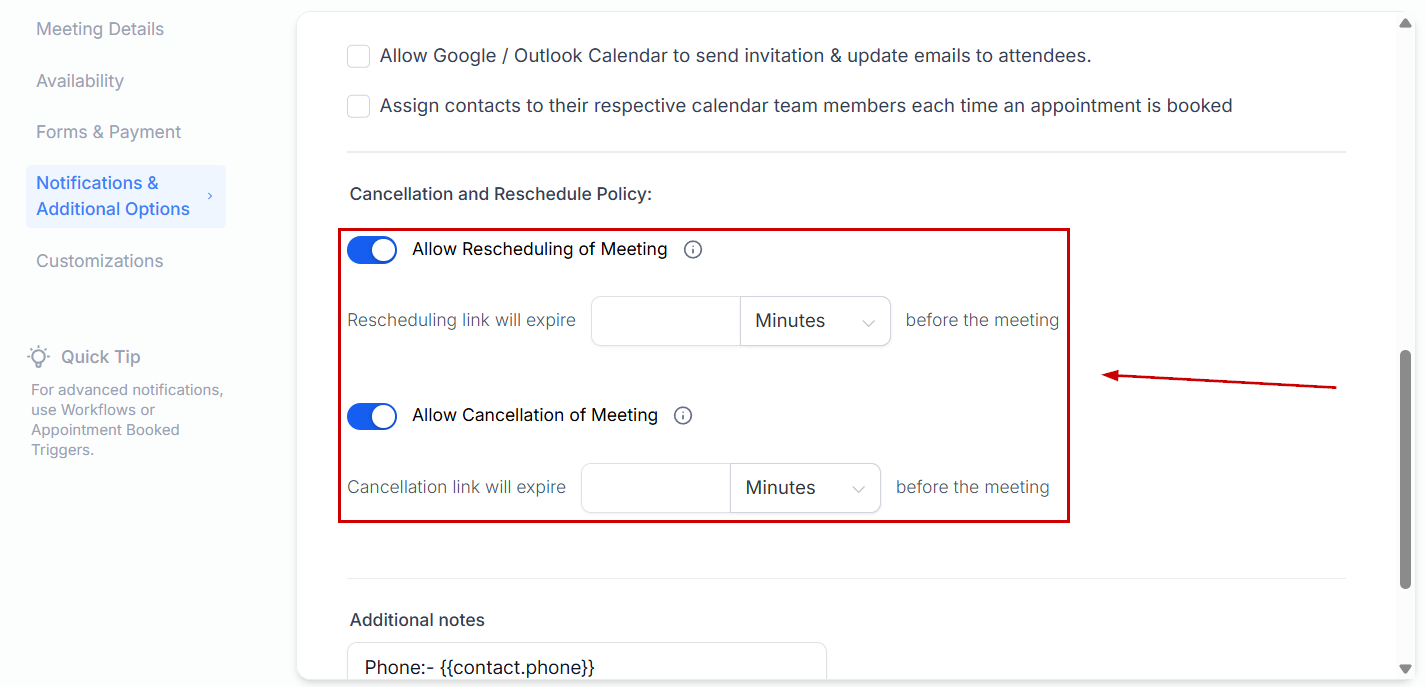
Task: Click Quick Tip description about Workflows
Action: [127, 420]
